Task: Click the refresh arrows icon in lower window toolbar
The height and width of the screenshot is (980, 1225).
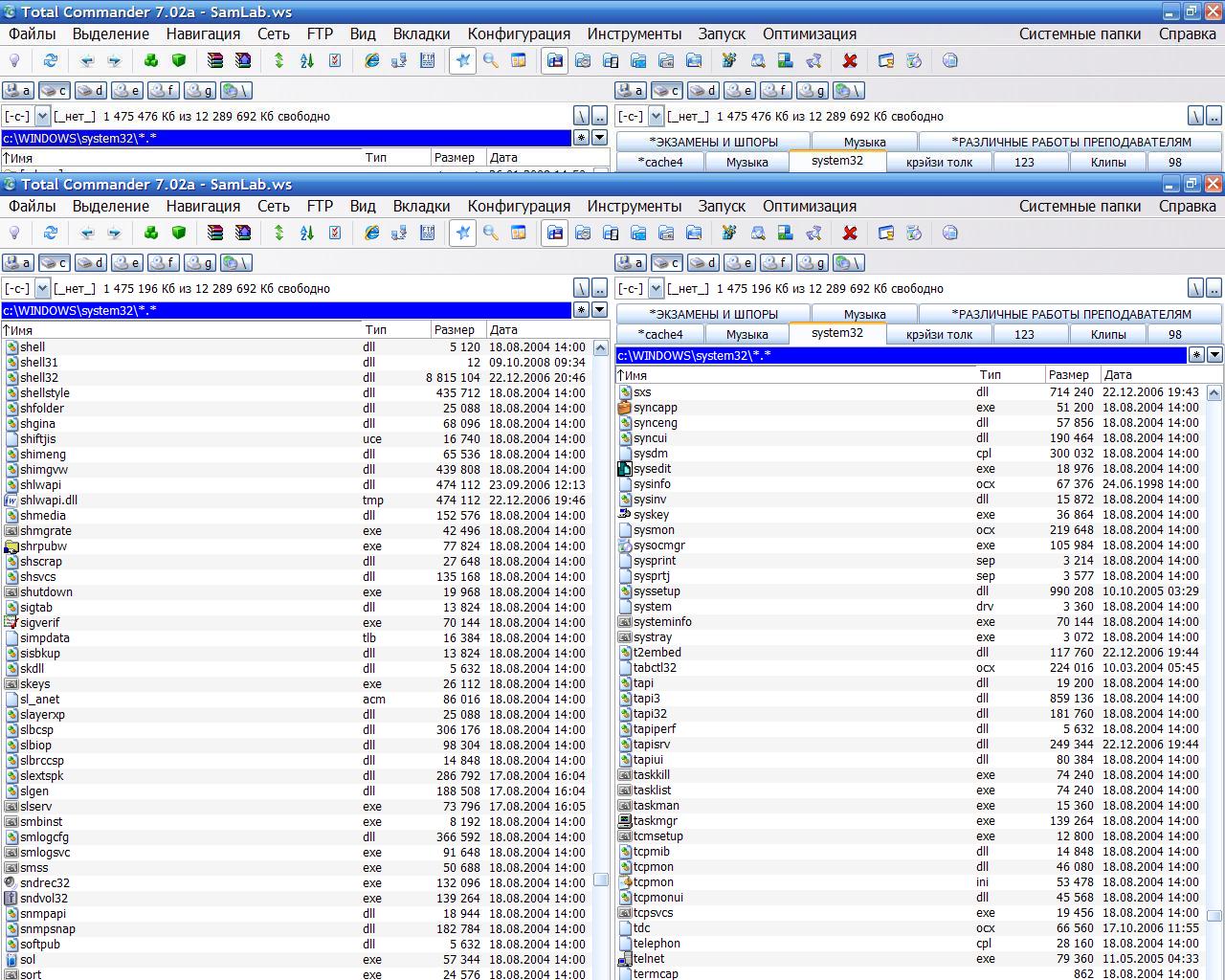Action: point(51,233)
